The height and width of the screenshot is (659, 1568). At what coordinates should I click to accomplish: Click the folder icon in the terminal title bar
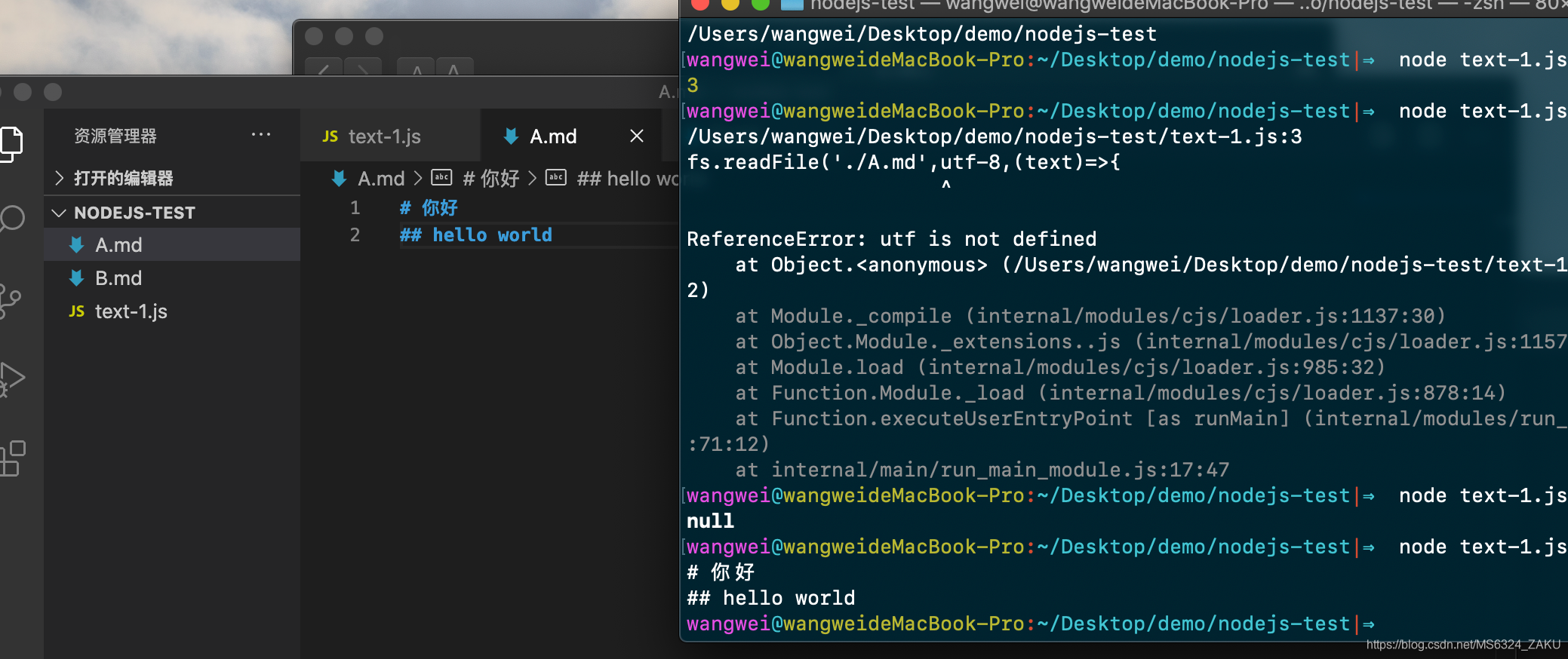tap(792, 4)
